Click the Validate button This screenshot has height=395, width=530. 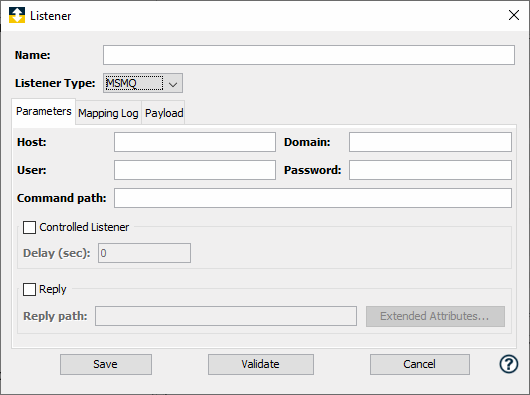pyautogui.click(x=261, y=364)
